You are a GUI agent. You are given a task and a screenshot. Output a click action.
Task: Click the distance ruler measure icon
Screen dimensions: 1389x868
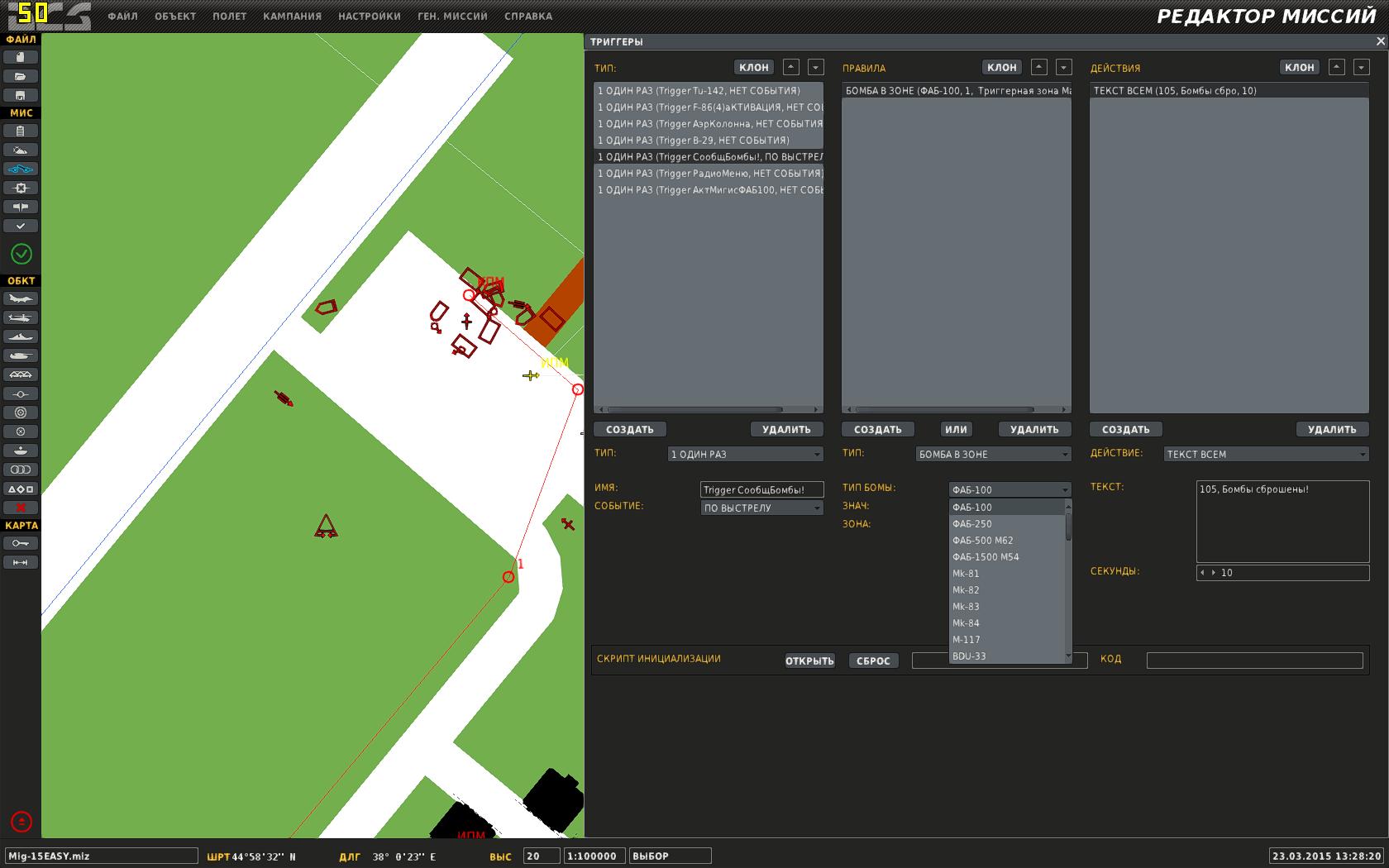click(x=21, y=562)
